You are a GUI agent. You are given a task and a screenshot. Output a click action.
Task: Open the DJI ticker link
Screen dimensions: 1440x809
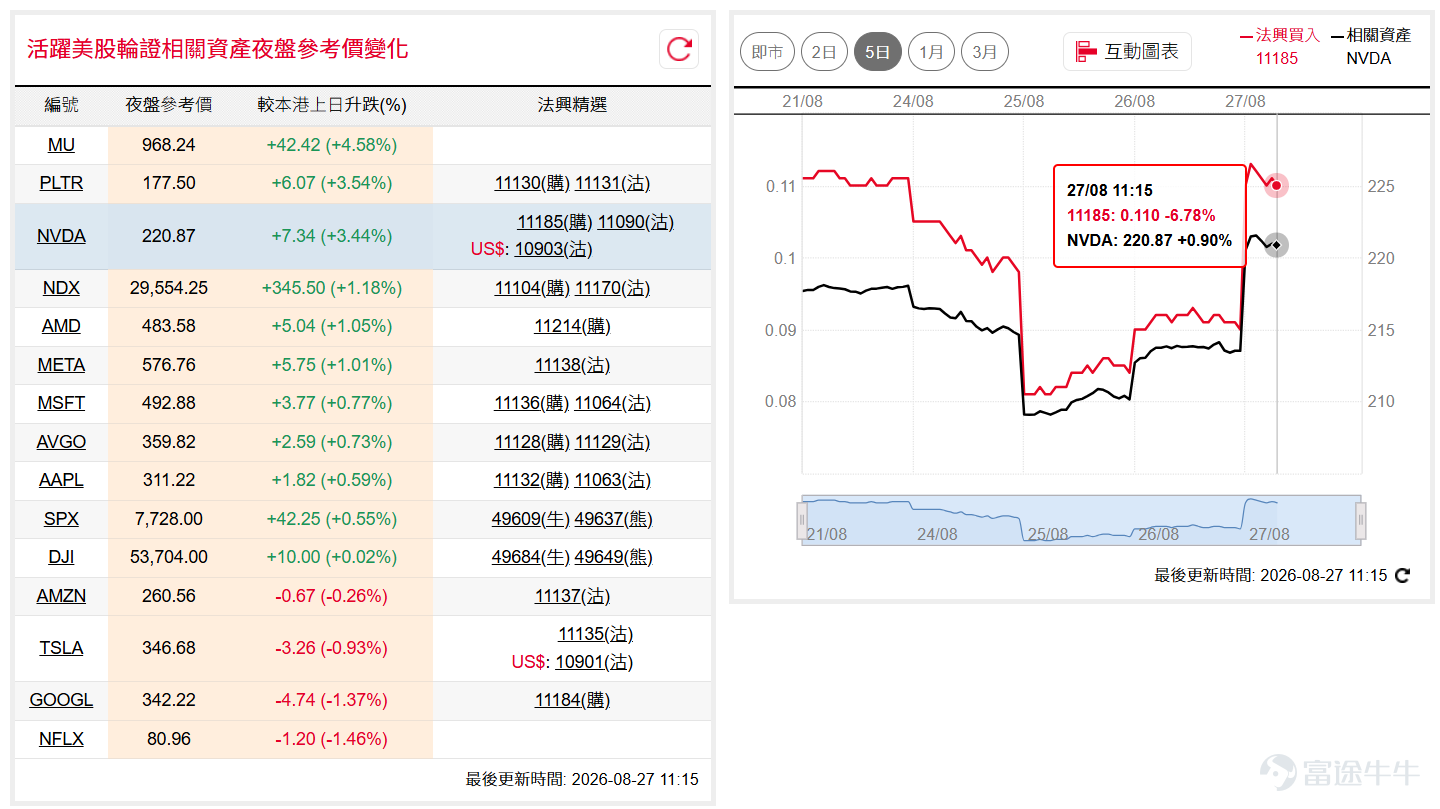click(x=61, y=557)
